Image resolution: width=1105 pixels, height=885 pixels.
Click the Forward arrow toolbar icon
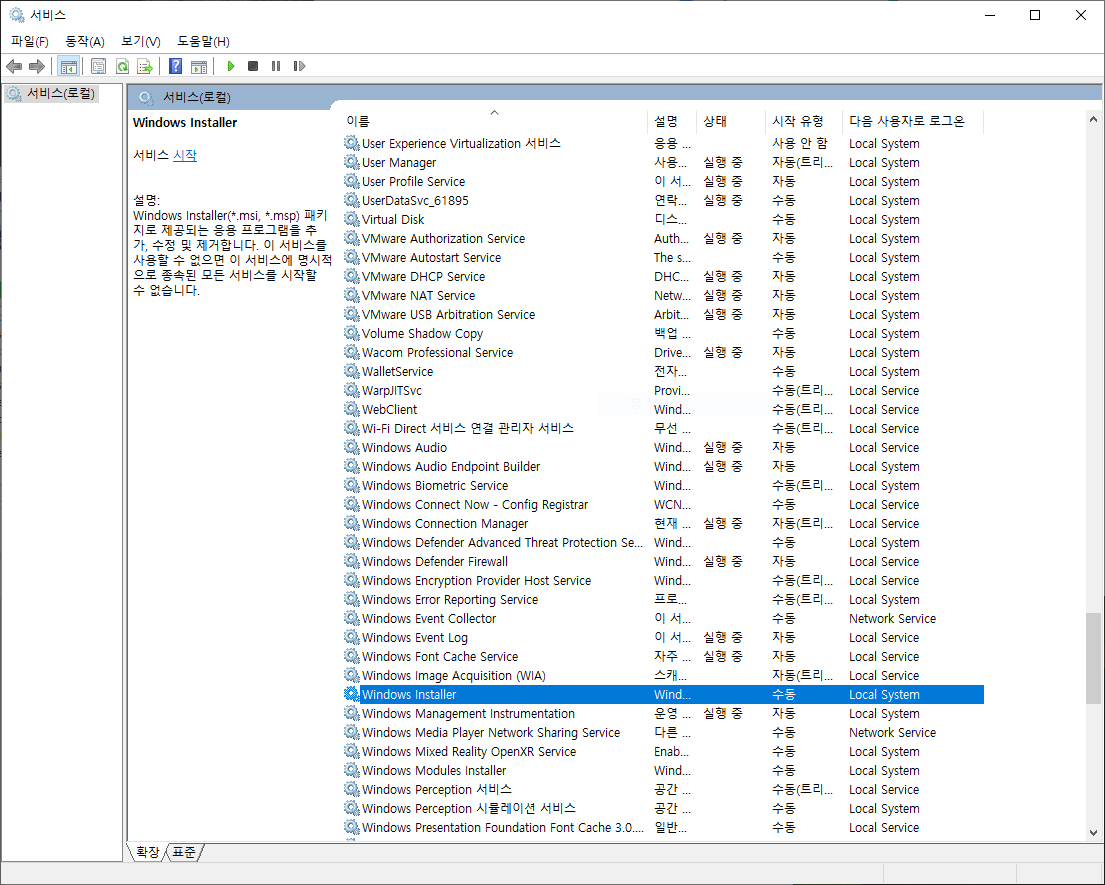37,66
